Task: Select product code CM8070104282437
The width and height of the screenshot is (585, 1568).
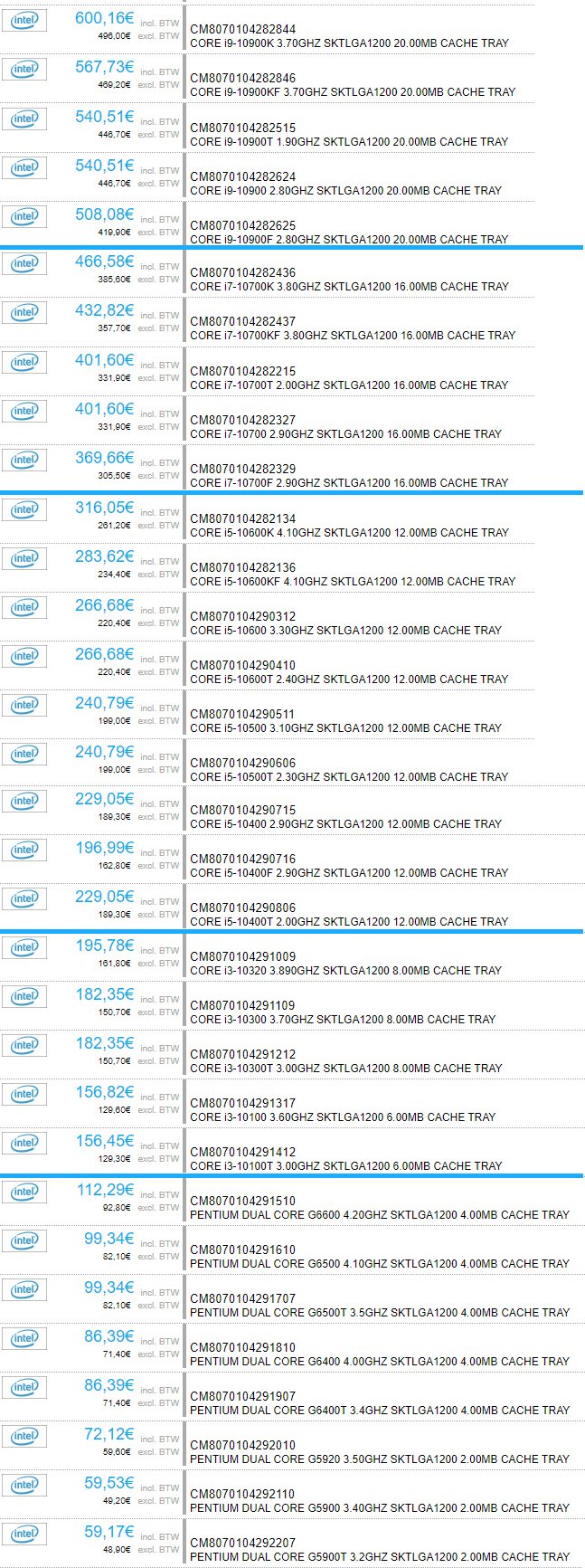Action: coord(242,322)
